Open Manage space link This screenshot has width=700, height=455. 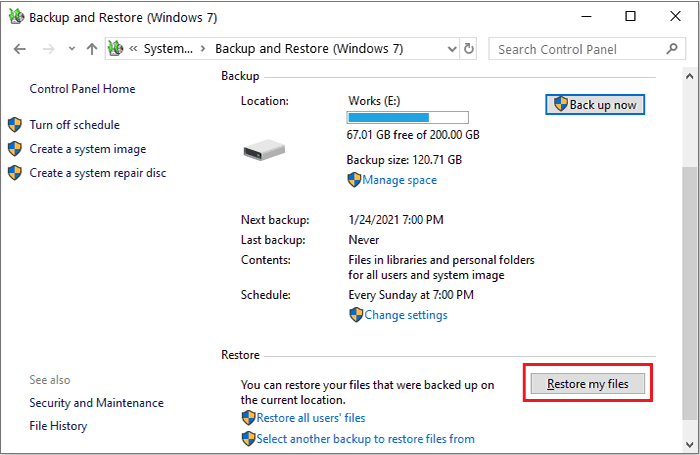point(400,180)
